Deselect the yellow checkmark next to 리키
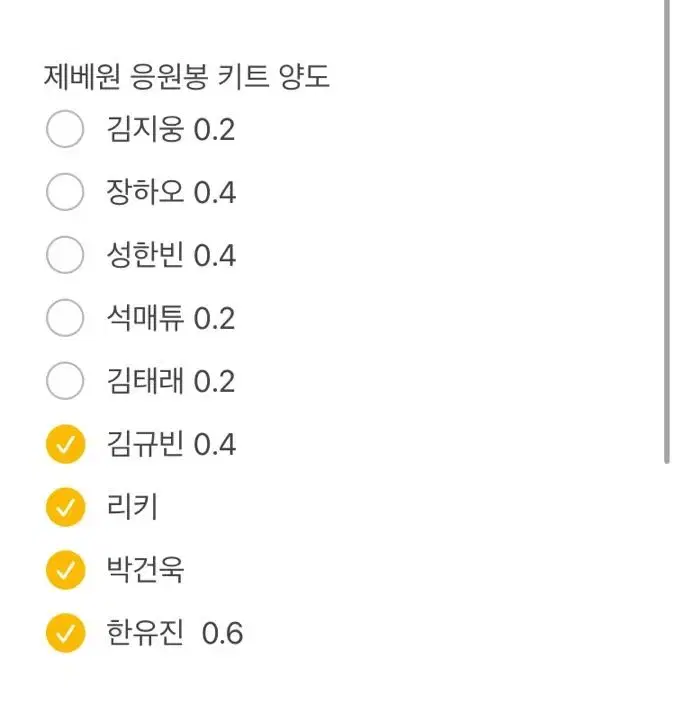The image size is (674, 715). click(65, 508)
